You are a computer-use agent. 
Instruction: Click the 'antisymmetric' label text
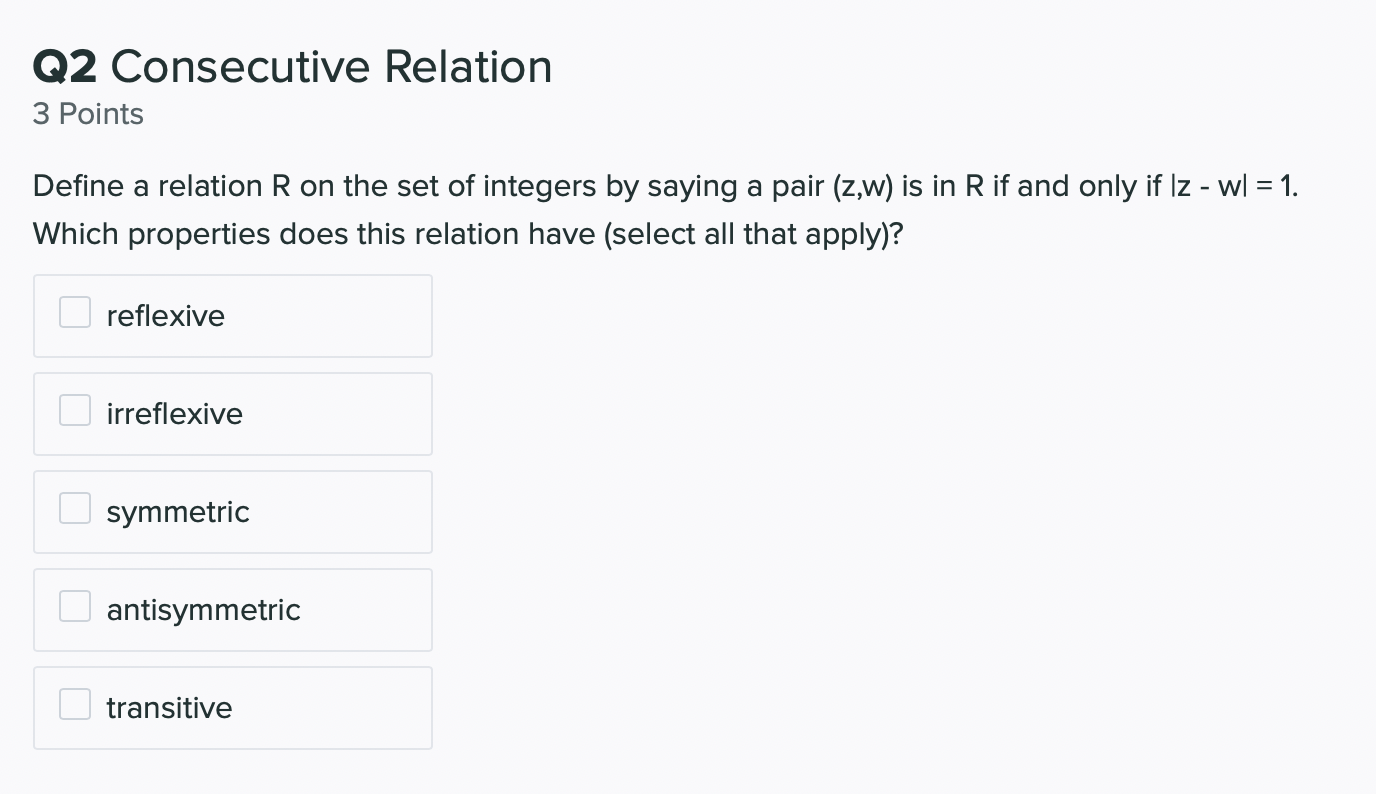204,610
